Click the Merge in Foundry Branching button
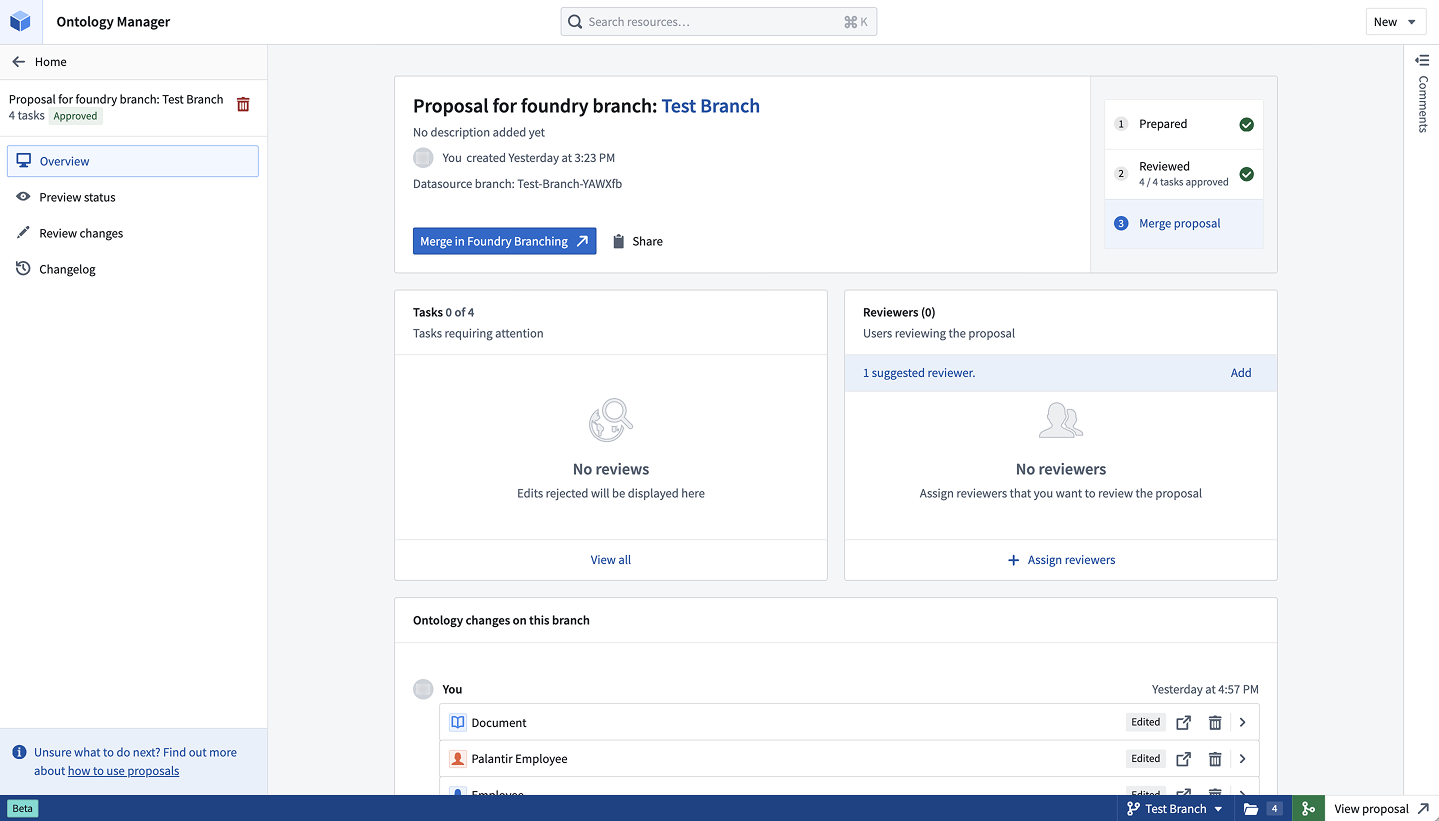 [504, 241]
